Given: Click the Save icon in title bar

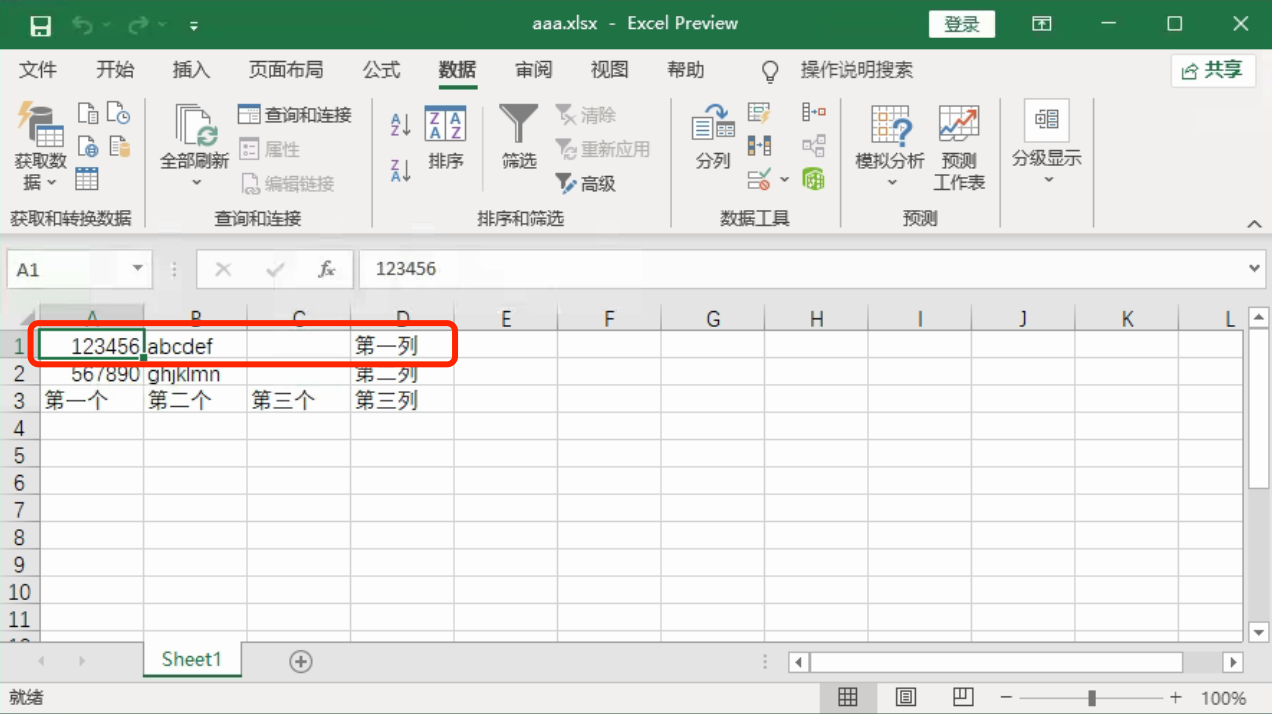Looking at the screenshot, I should 40,25.
